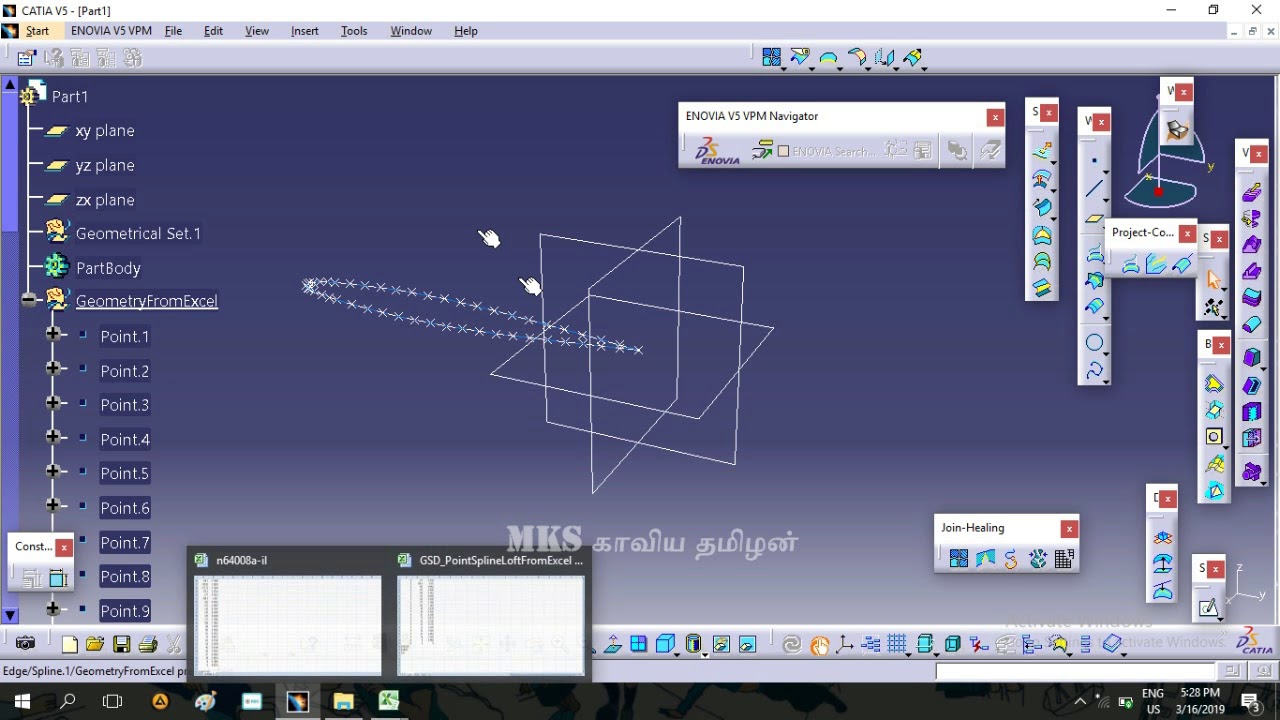
Task: Select the Fill surface tool
Action: click(1042, 236)
